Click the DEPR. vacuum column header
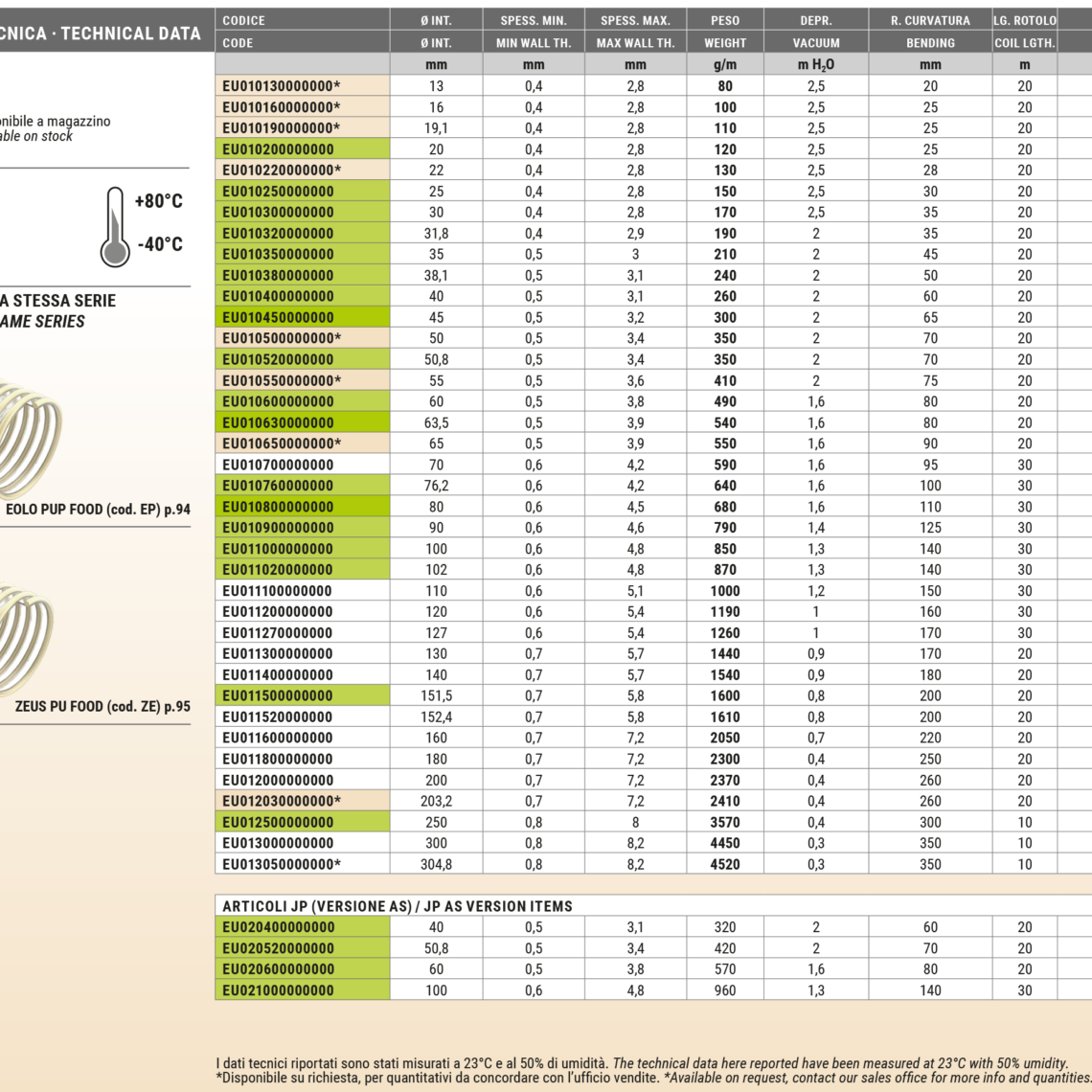The width and height of the screenshot is (1092, 1092). [815, 20]
